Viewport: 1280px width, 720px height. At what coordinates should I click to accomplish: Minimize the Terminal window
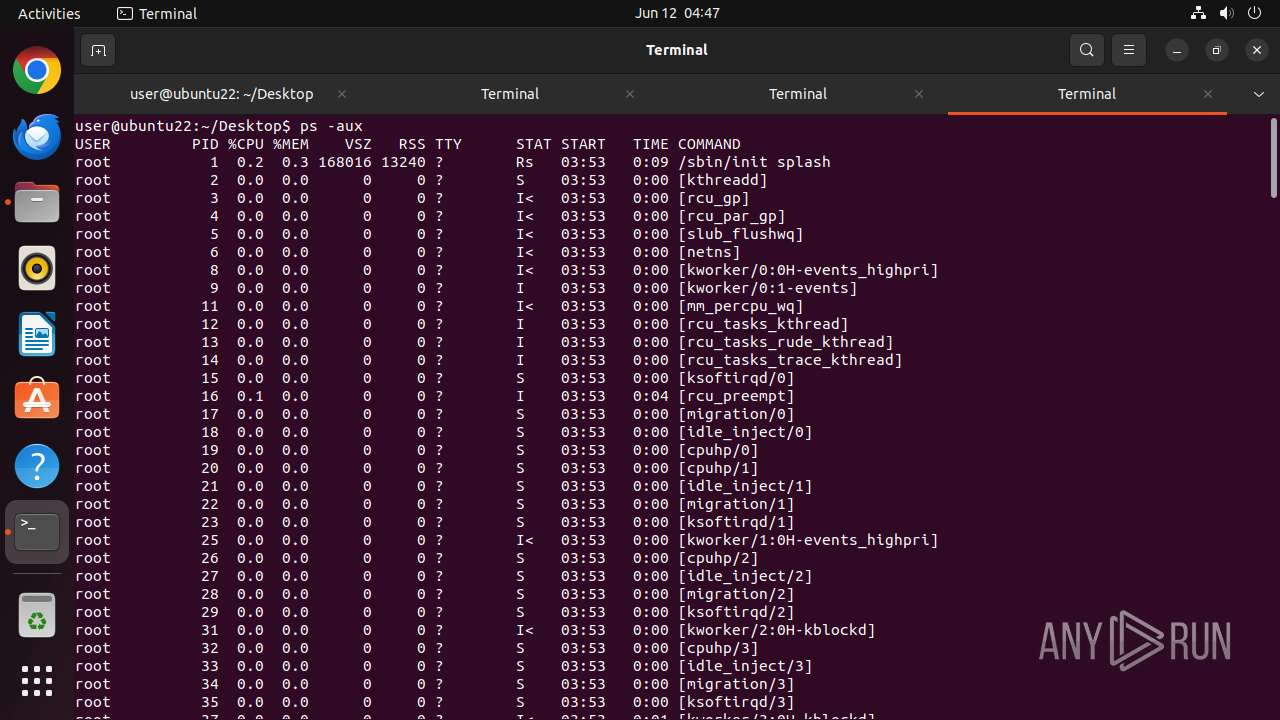coord(1177,50)
